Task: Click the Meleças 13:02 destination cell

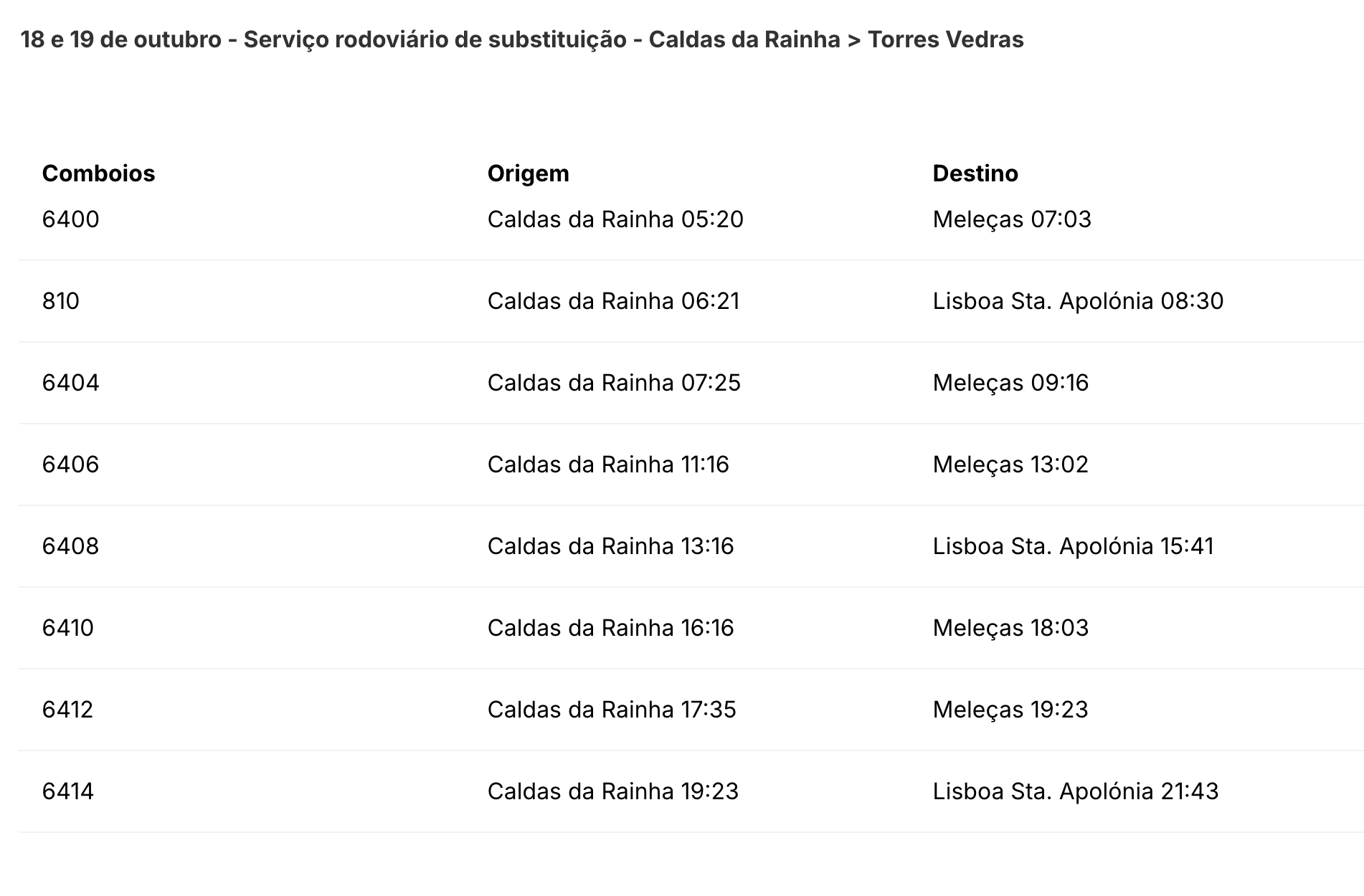Action: 1010,464
